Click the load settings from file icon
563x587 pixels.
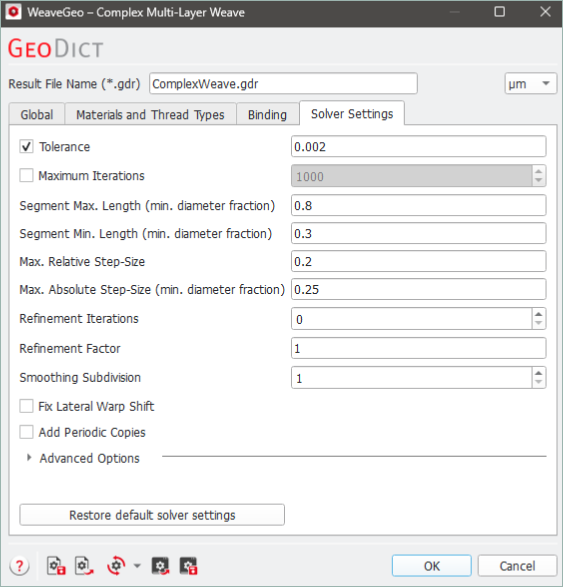click(x=84, y=566)
